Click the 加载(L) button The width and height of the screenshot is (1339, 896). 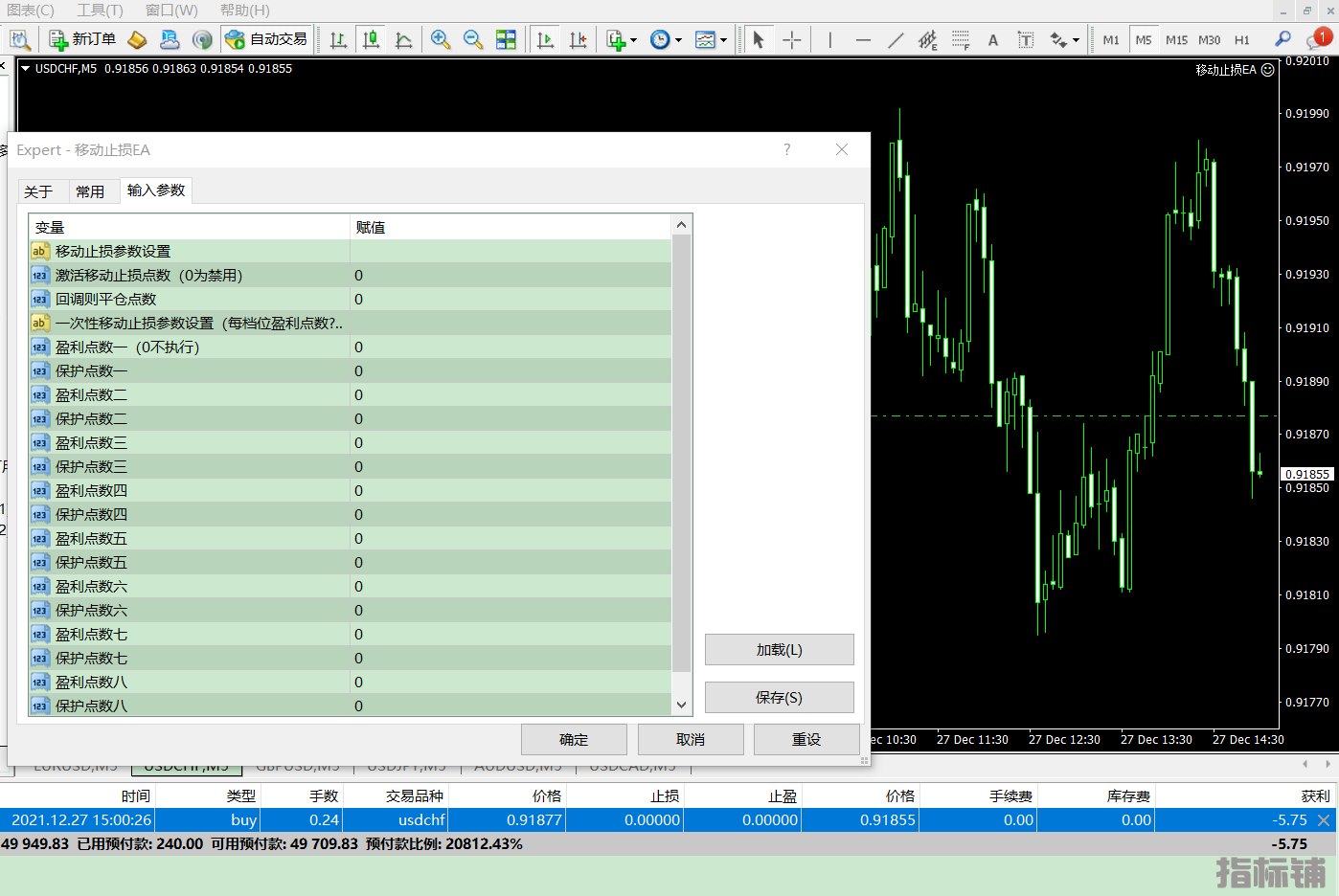point(779,650)
